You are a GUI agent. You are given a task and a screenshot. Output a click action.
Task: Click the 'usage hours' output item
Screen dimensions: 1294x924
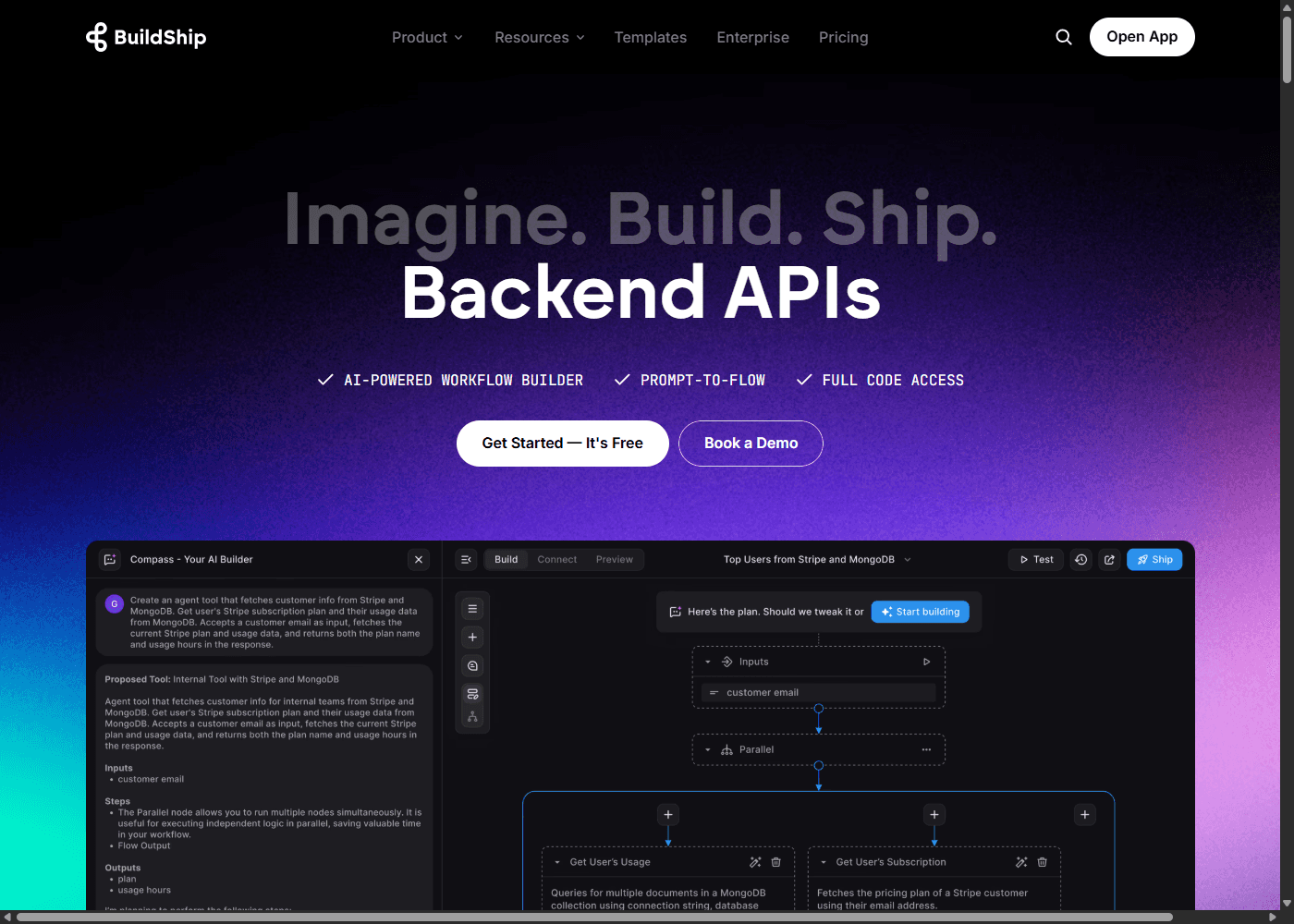pyautogui.click(x=144, y=891)
